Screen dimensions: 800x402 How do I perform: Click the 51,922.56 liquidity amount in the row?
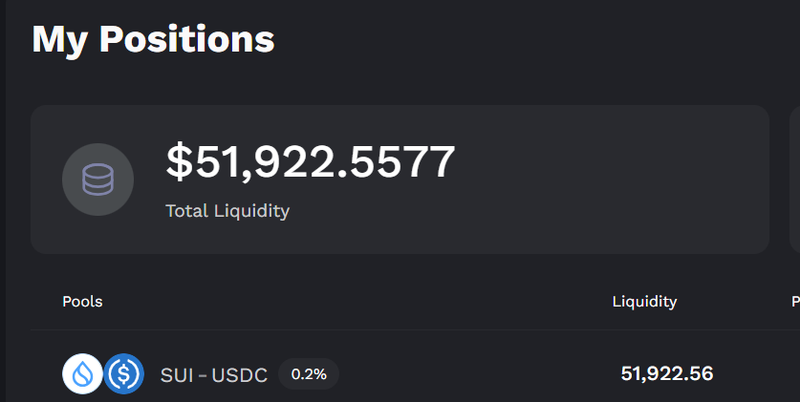[667, 374]
